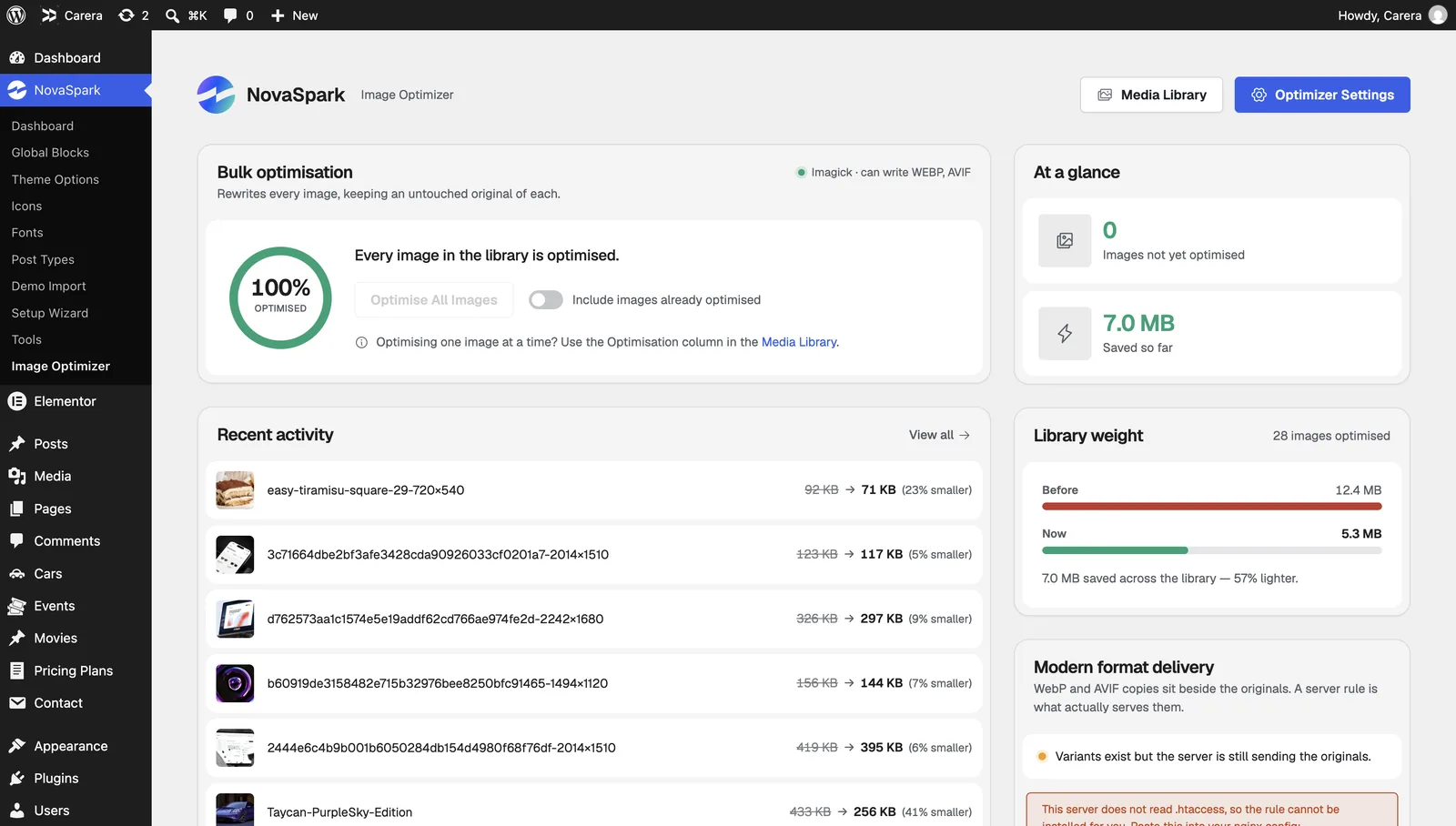Open the search magnifier in admin bar
This screenshot has height=826, width=1456.
pos(172,15)
